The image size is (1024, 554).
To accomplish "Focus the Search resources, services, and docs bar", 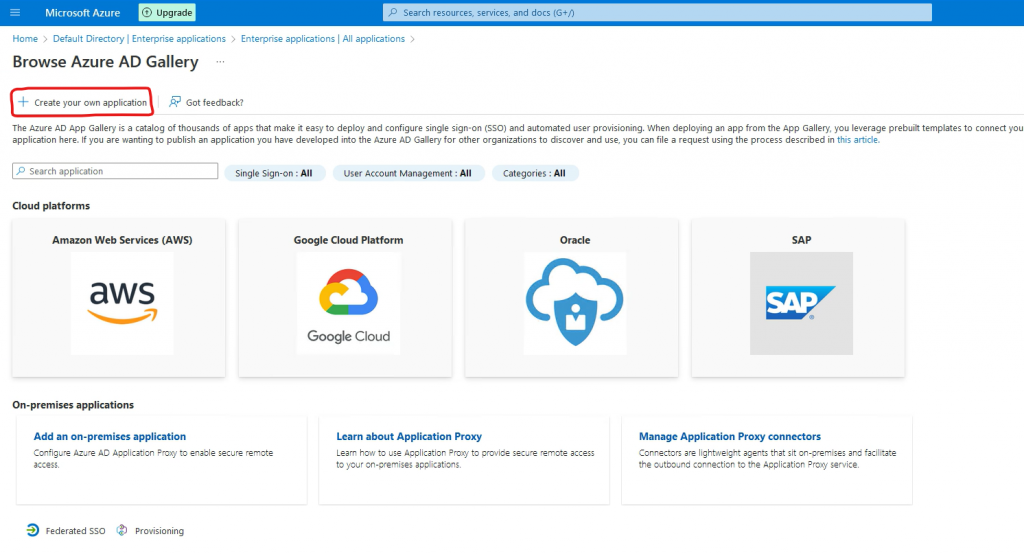I will click(x=657, y=12).
